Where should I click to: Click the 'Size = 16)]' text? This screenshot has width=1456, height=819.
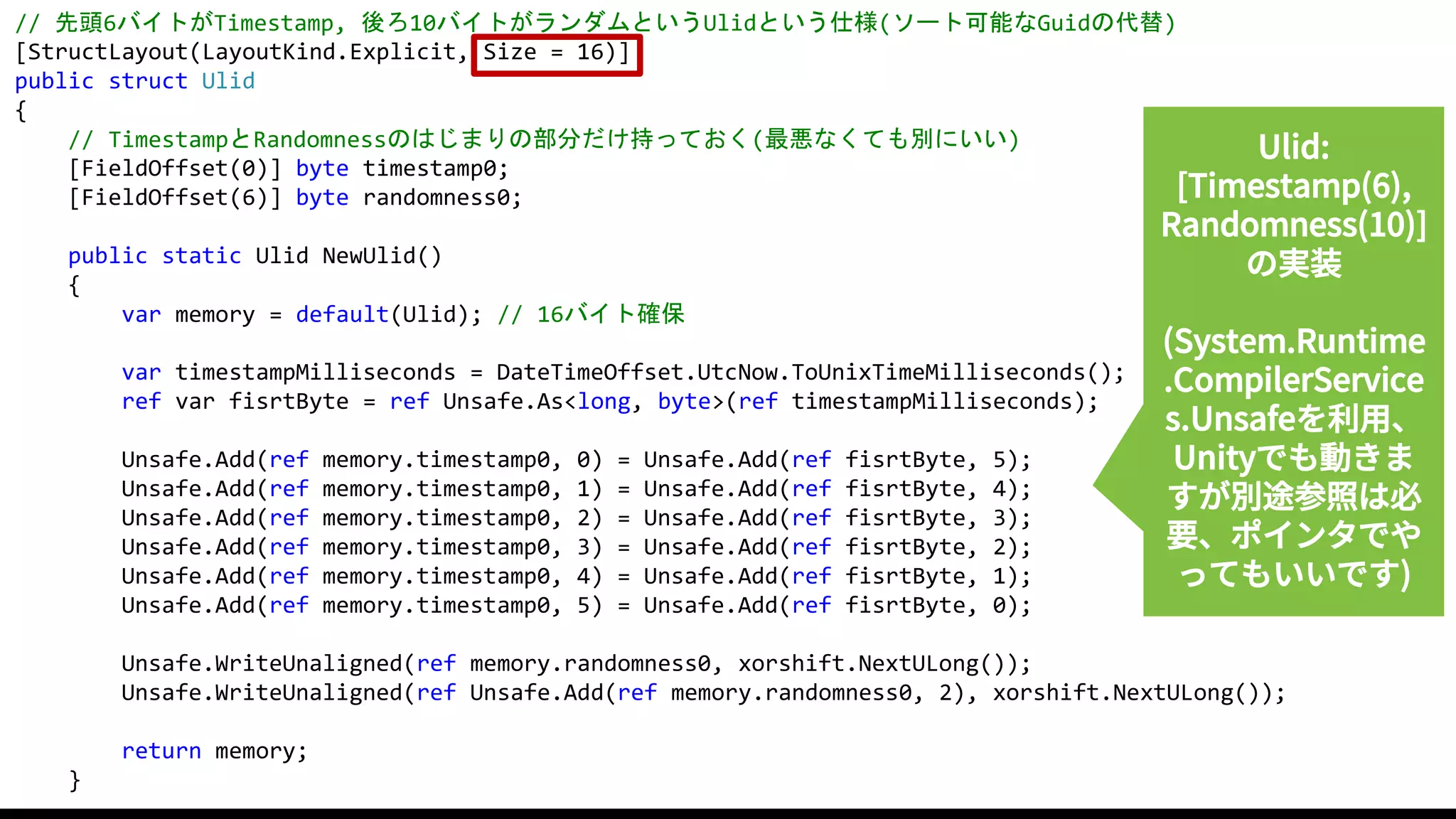coord(557,52)
